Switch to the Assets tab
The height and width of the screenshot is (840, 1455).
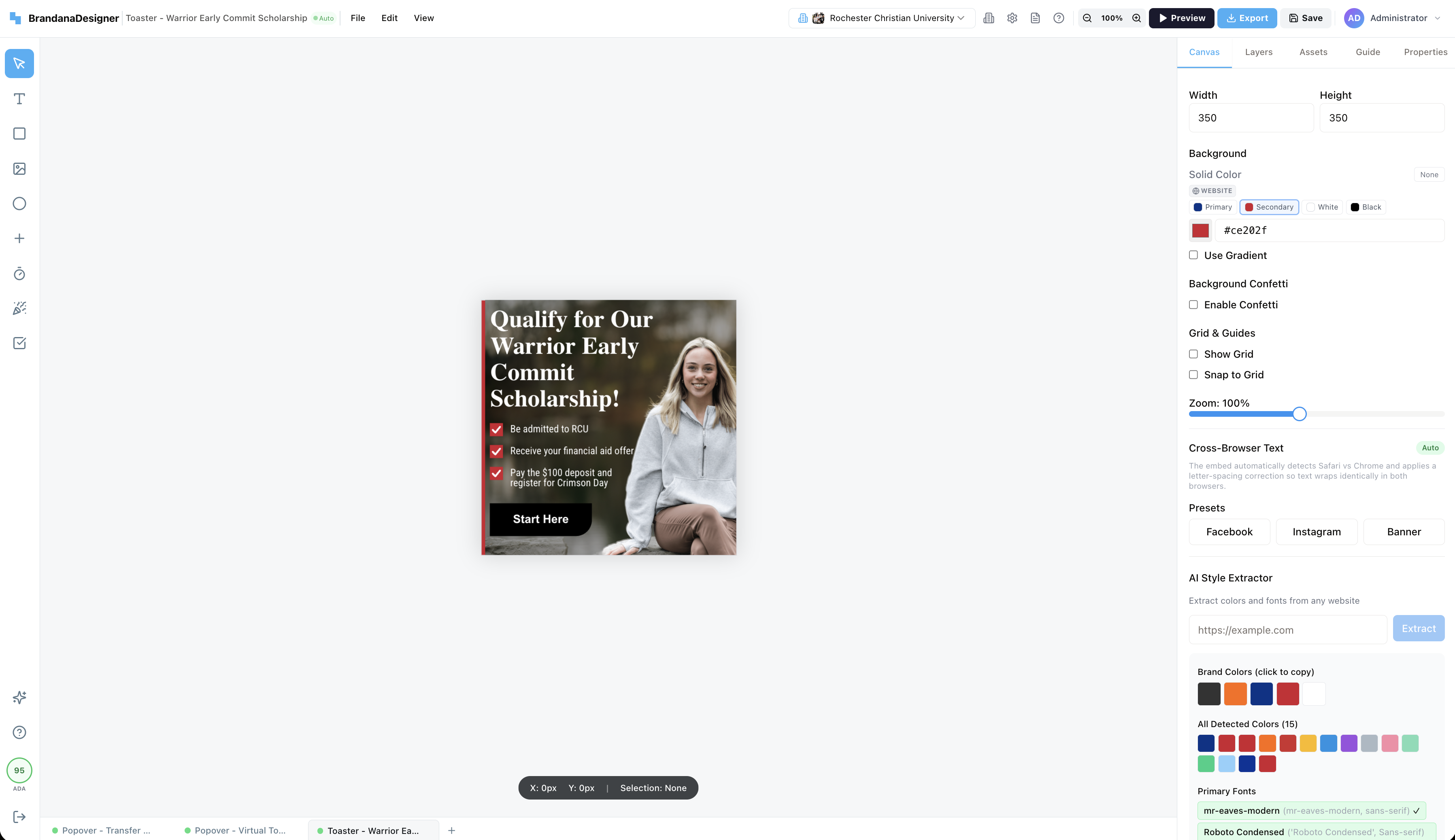pos(1314,53)
